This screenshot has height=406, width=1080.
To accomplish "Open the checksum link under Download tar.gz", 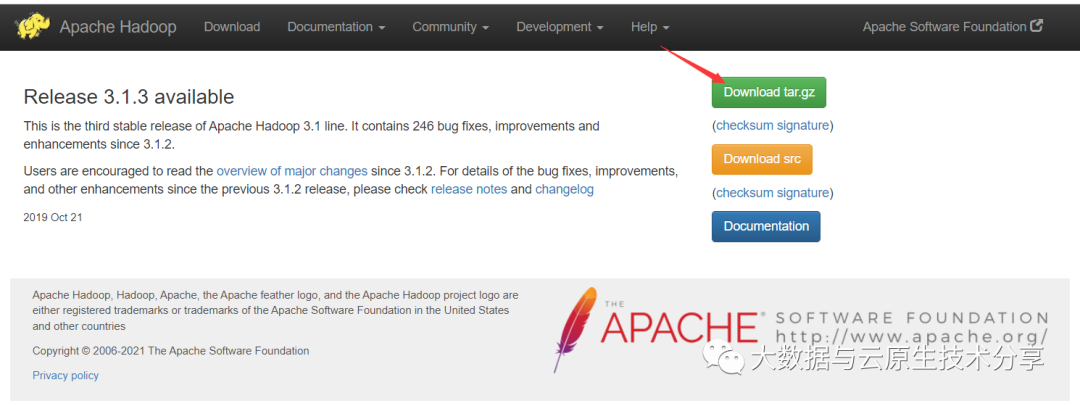I will tap(745, 125).
